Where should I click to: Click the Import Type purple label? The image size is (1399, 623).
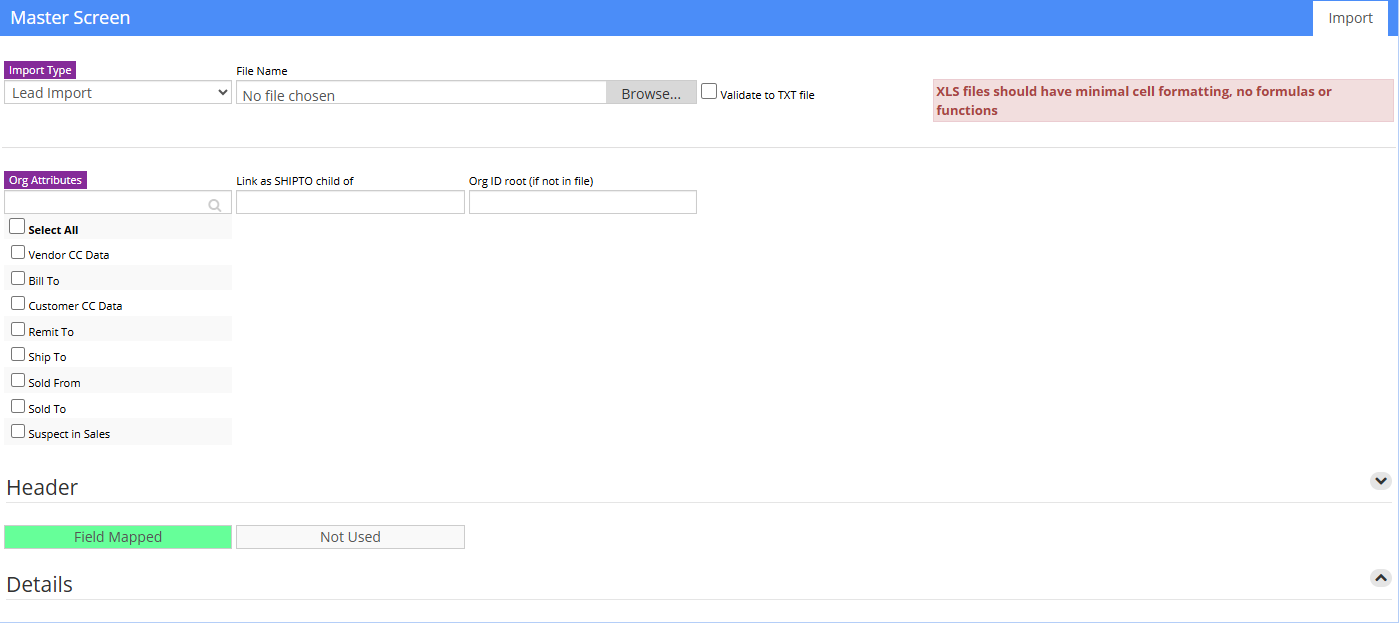40,71
